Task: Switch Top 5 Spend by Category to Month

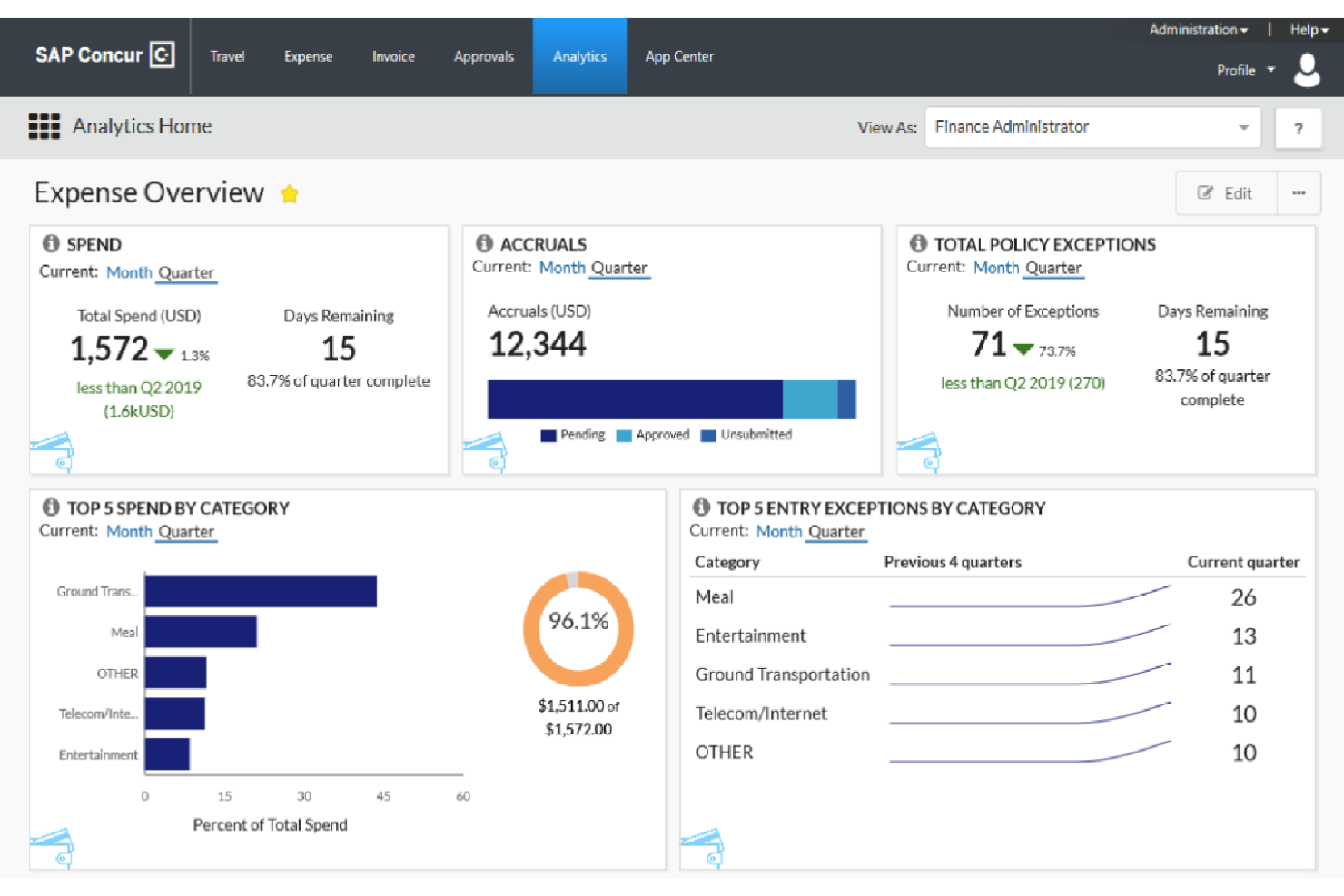Action: tap(129, 531)
